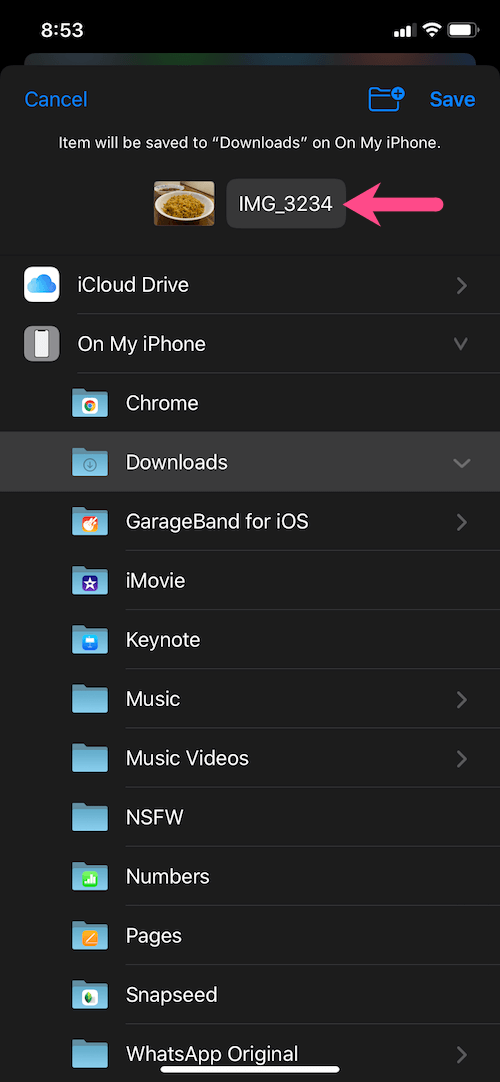Image resolution: width=500 pixels, height=1082 pixels.
Task: Tap the GarageBand for iOS folder icon
Action: [x=90, y=522]
